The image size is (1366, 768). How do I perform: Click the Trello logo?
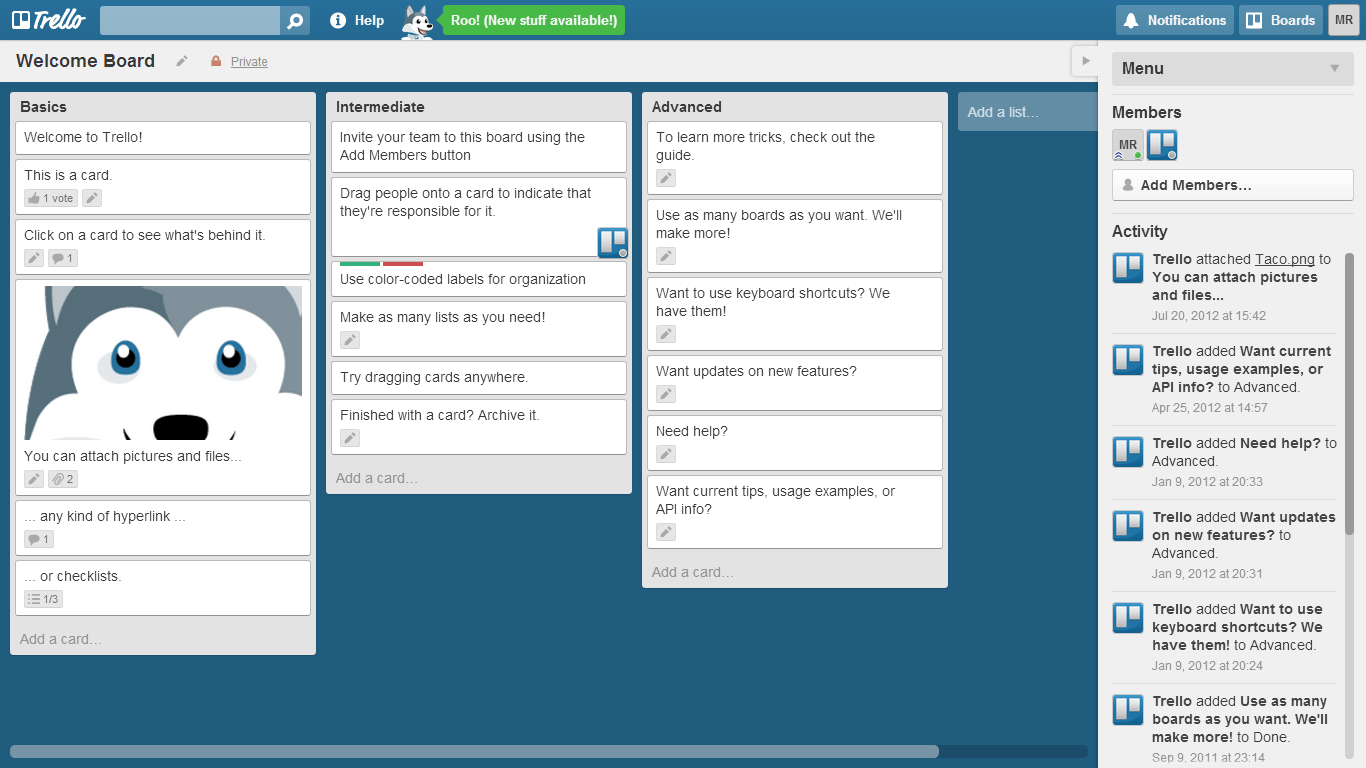tap(47, 19)
